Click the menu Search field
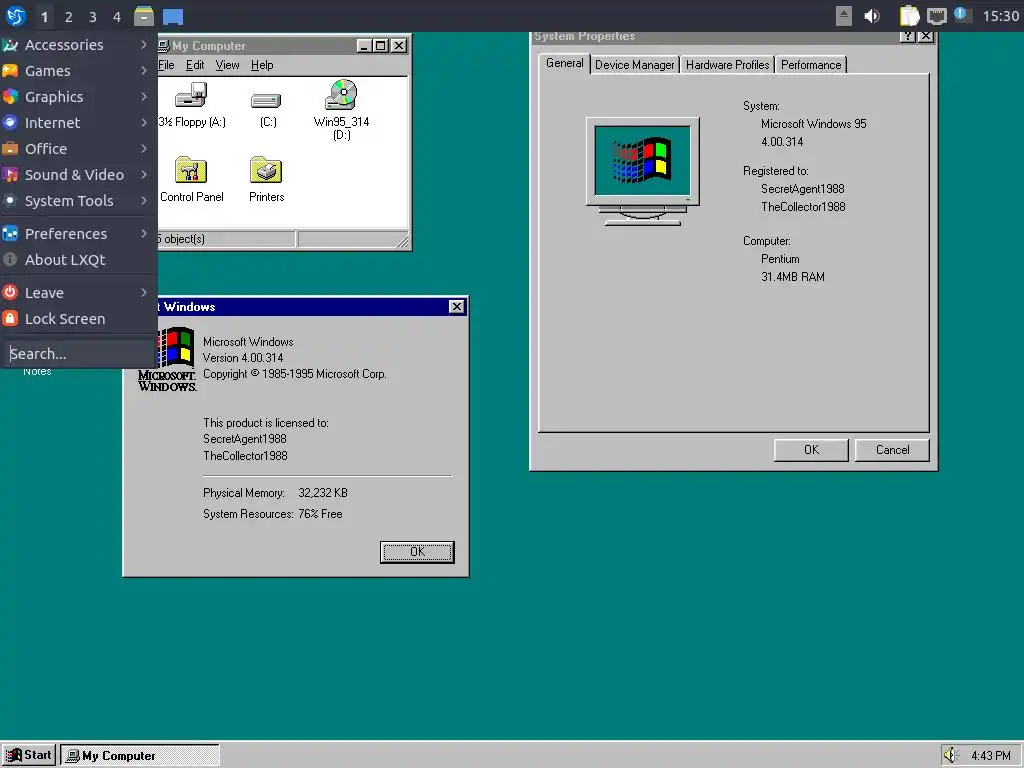The width and height of the screenshot is (1024, 768). [x=78, y=353]
